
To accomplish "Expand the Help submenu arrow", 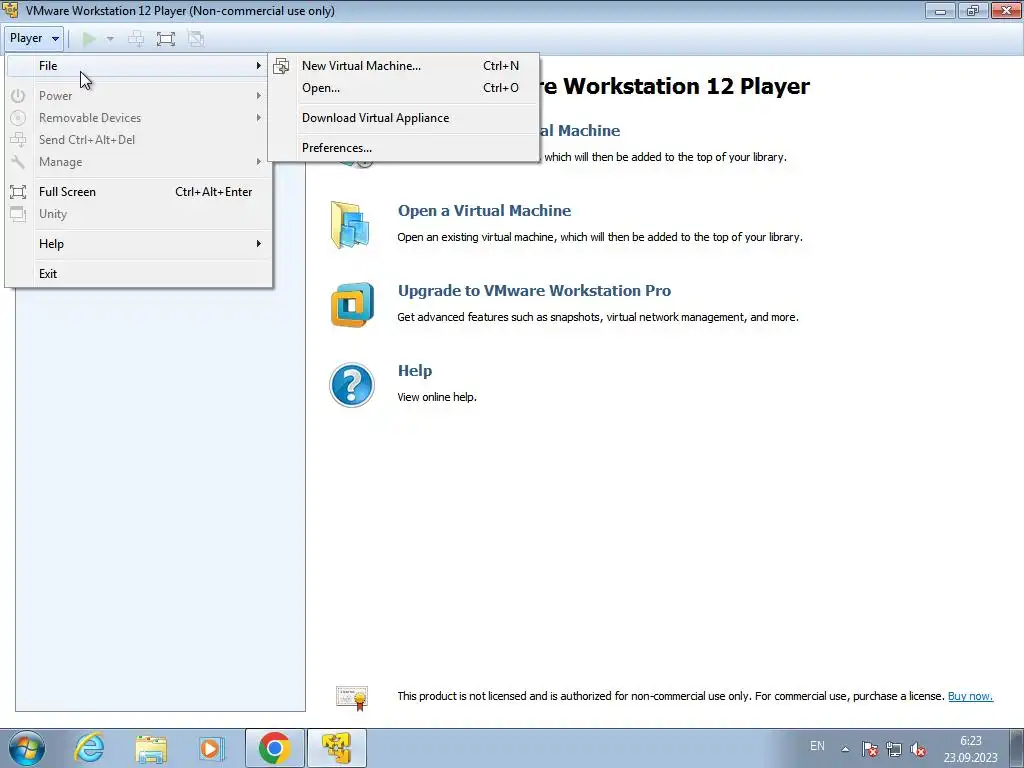I will (x=259, y=244).
